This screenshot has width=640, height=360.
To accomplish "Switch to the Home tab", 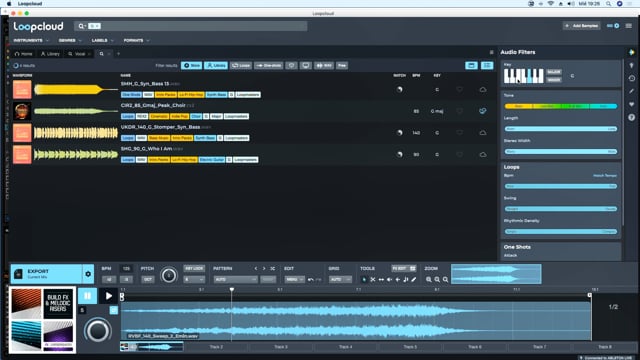I will click(23, 54).
